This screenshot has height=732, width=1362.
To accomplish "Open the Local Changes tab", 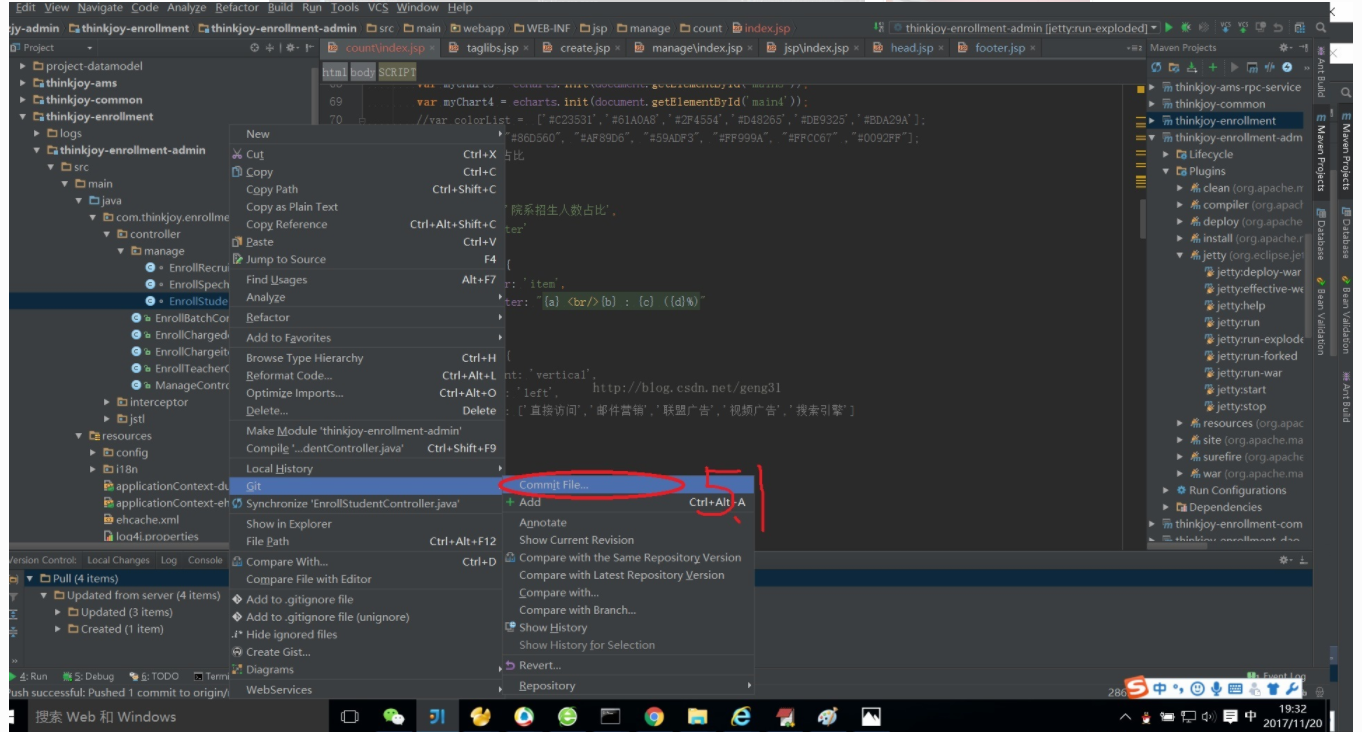I will click(x=118, y=560).
